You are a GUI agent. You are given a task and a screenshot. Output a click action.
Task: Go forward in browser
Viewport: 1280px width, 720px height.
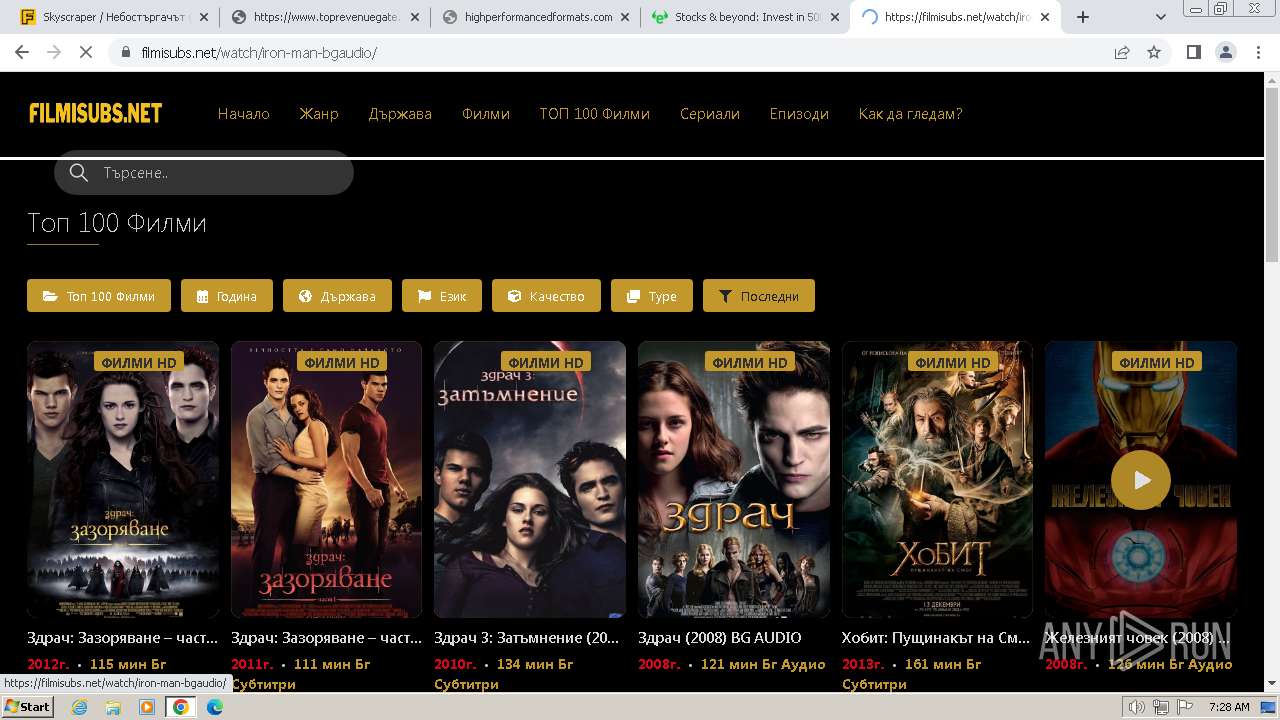point(54,52)
